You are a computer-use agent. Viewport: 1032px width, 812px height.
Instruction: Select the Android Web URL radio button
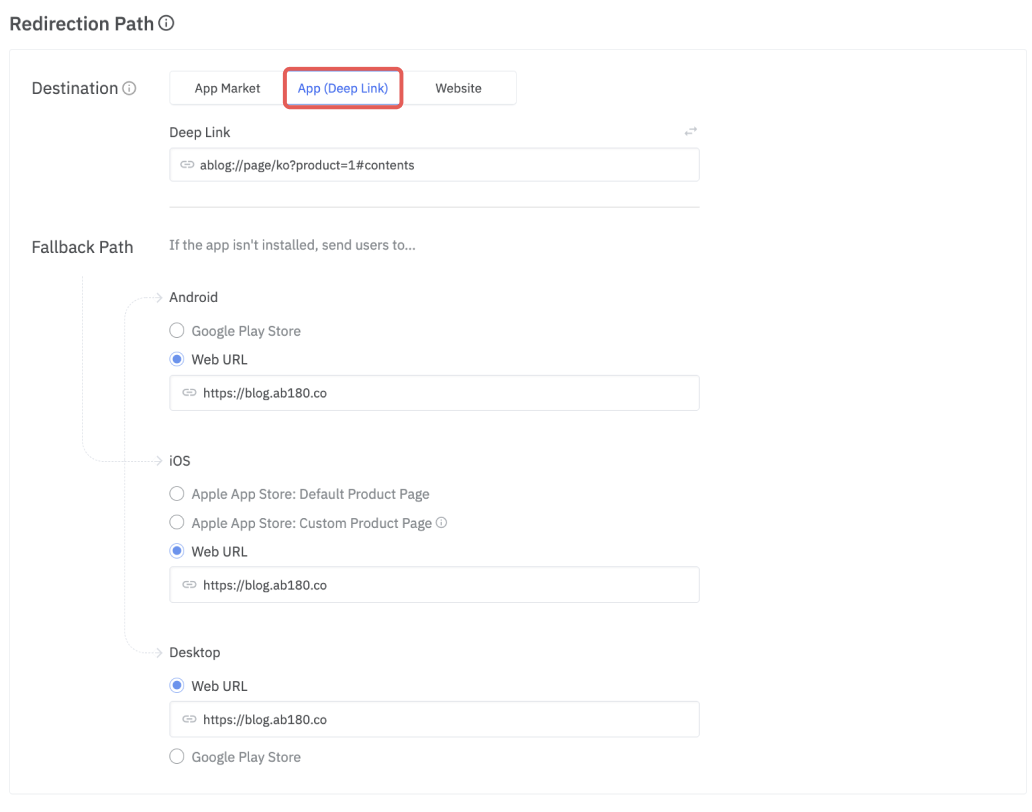[x=177, y=359]
